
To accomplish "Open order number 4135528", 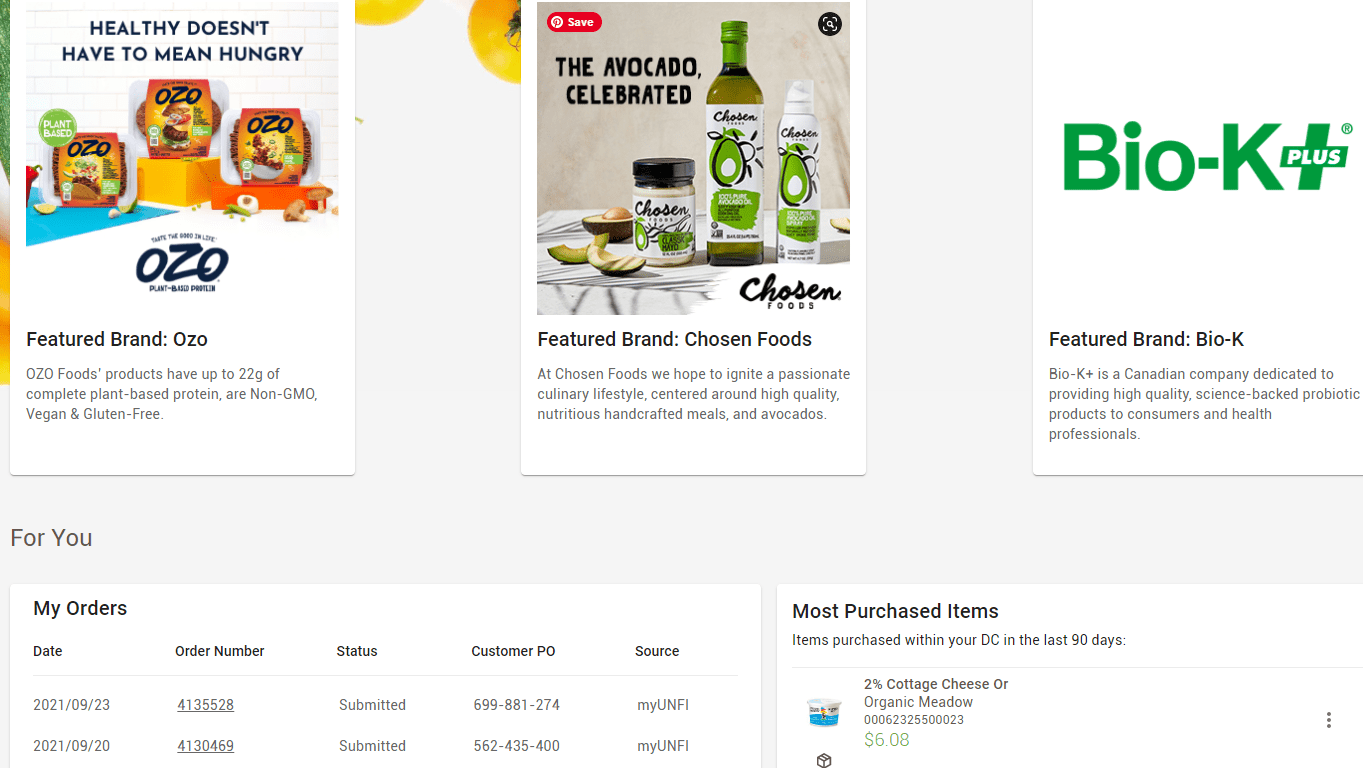I will pos(205,705).
